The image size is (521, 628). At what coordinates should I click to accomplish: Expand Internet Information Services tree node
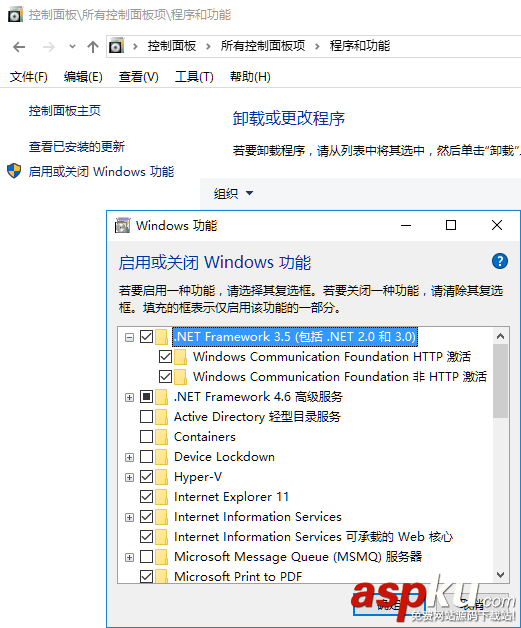pos(129,517)
